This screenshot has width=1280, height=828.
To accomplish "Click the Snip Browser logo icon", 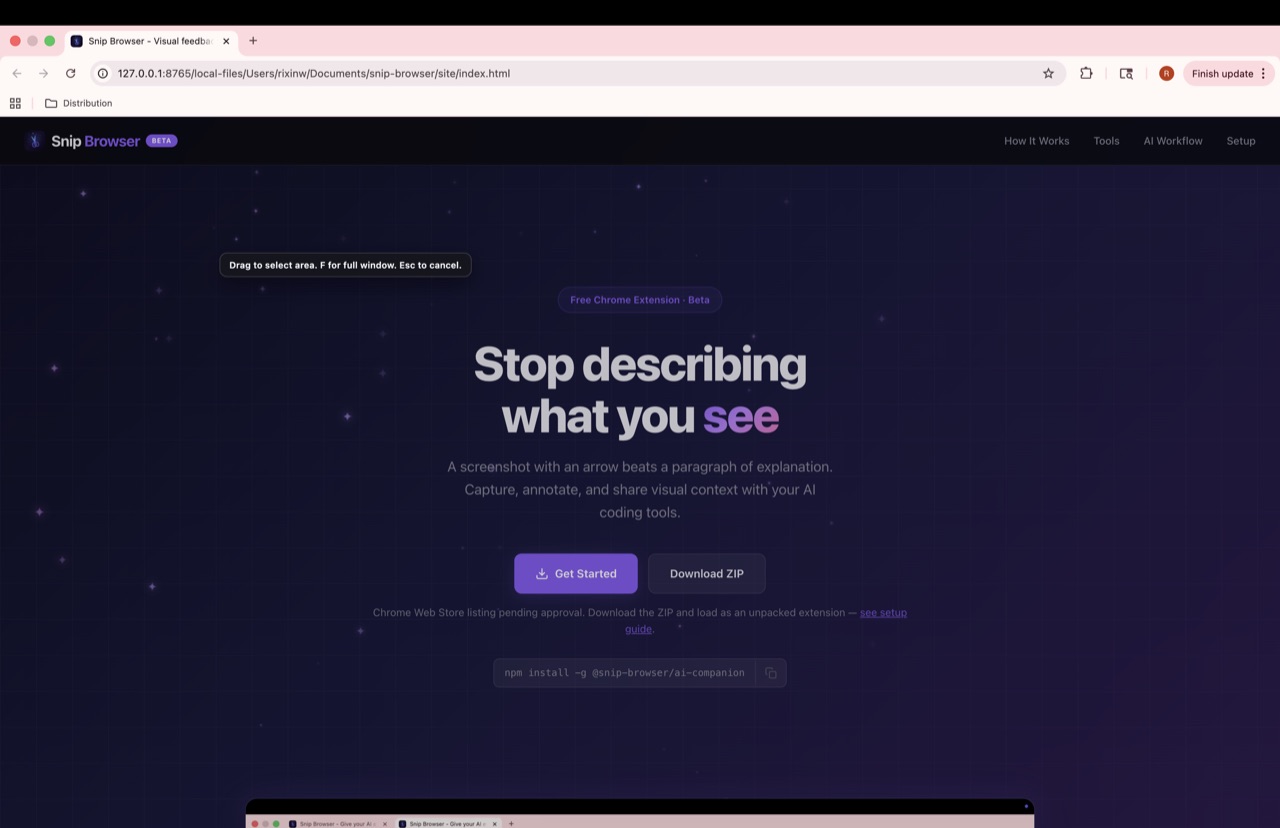I will (34, 141).
